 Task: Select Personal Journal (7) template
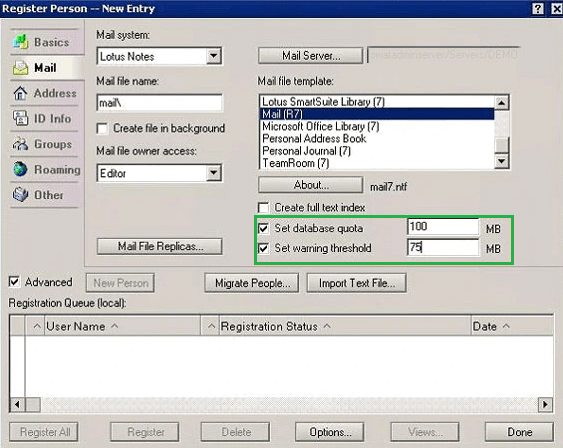[376, 151]
